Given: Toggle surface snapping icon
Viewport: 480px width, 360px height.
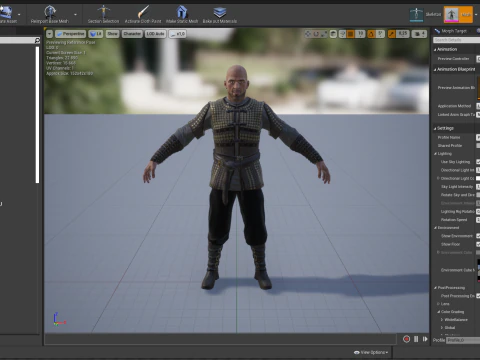Looking at the screenshot, I should (x=342, y=34).
